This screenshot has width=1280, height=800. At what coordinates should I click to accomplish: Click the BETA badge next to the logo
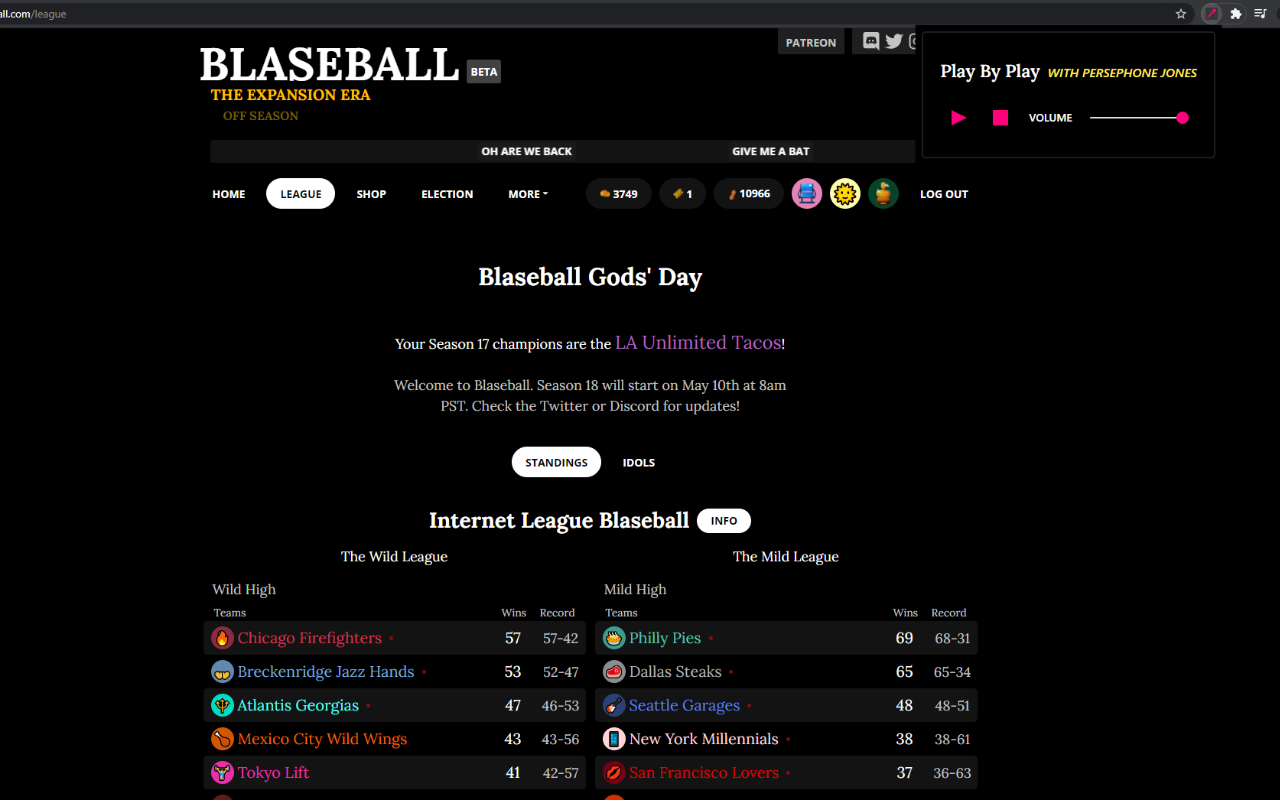pyautogui.click(x=484, y=71)
